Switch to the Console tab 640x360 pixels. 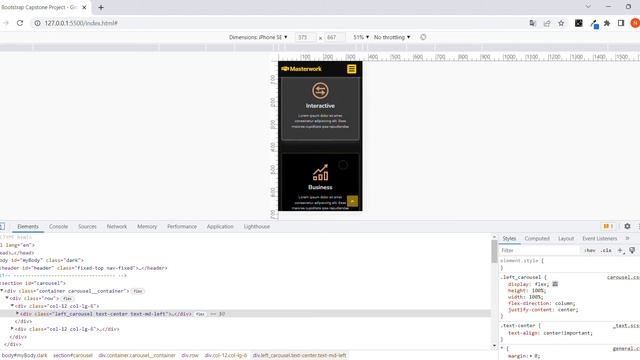click(58, 227)
